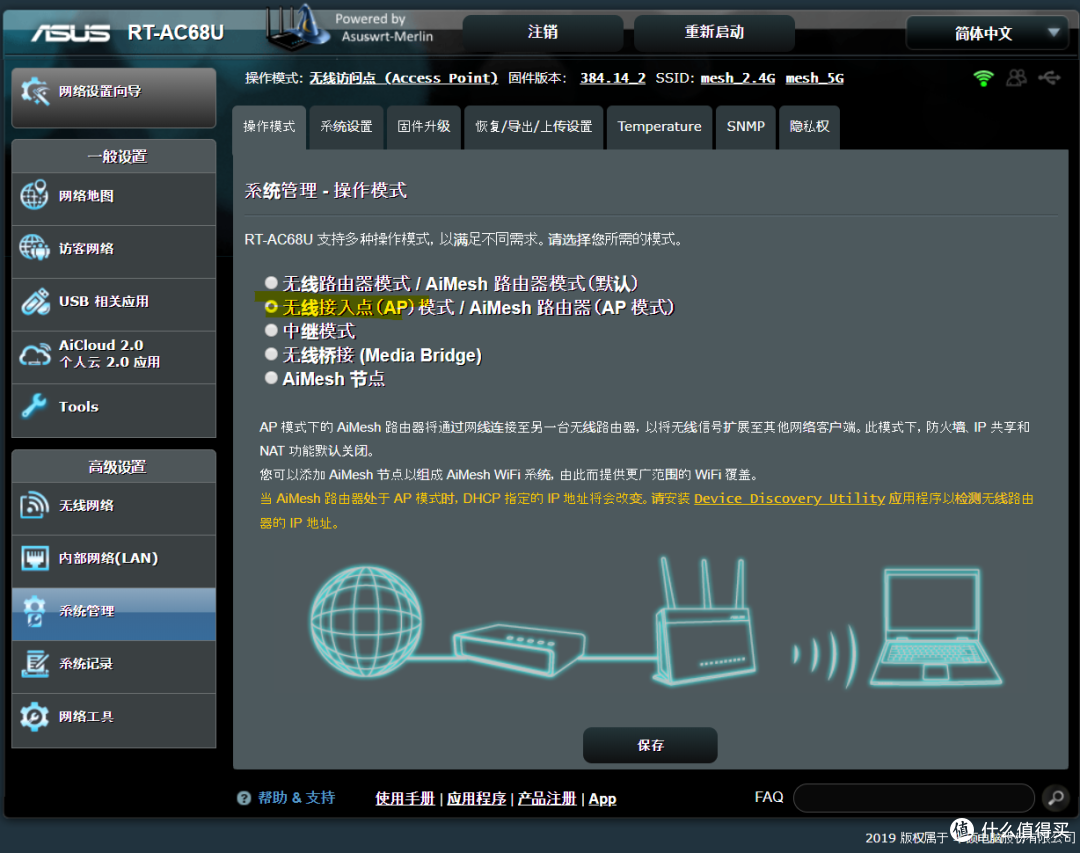Select 中继模式 radio button
The image size is (1080, 853).
click(271, 330)
